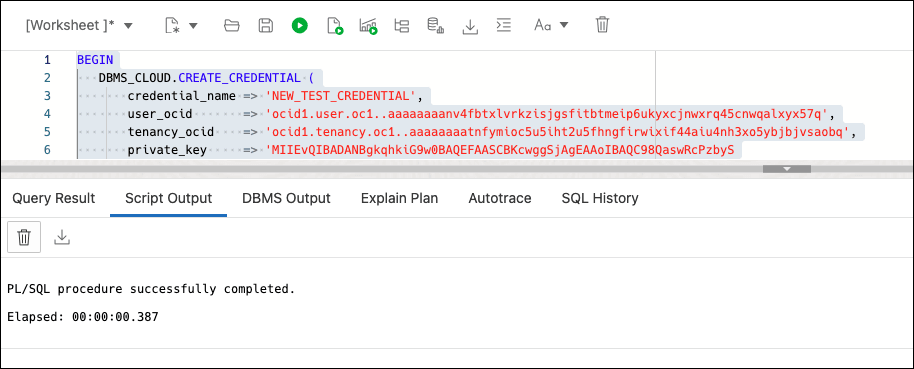Click the Explain Plan icon
914x369 pixels.
point(402,25)
